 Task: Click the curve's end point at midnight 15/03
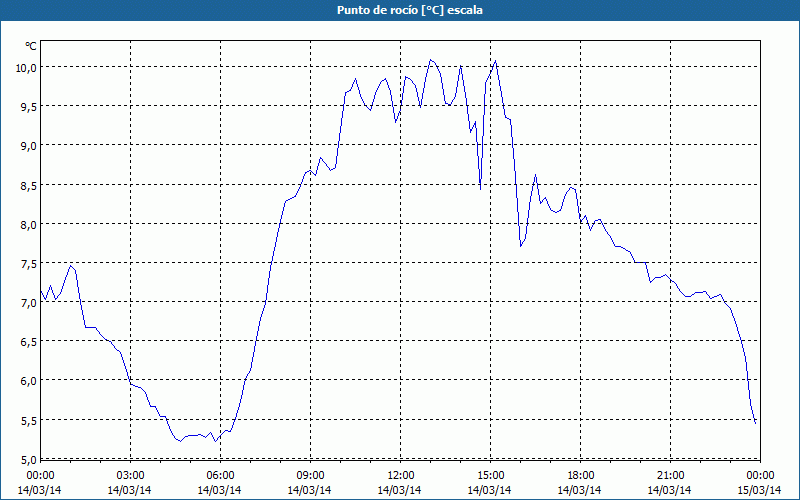pos(755,423)
